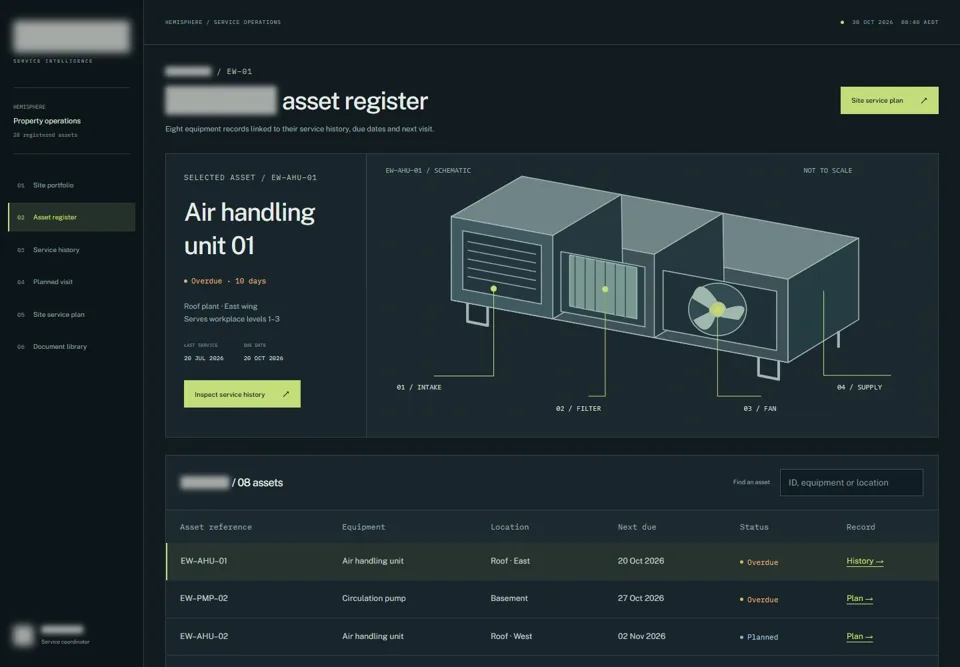
Task: Click the Roof · West location cell
Action: (x=511, y=636)
